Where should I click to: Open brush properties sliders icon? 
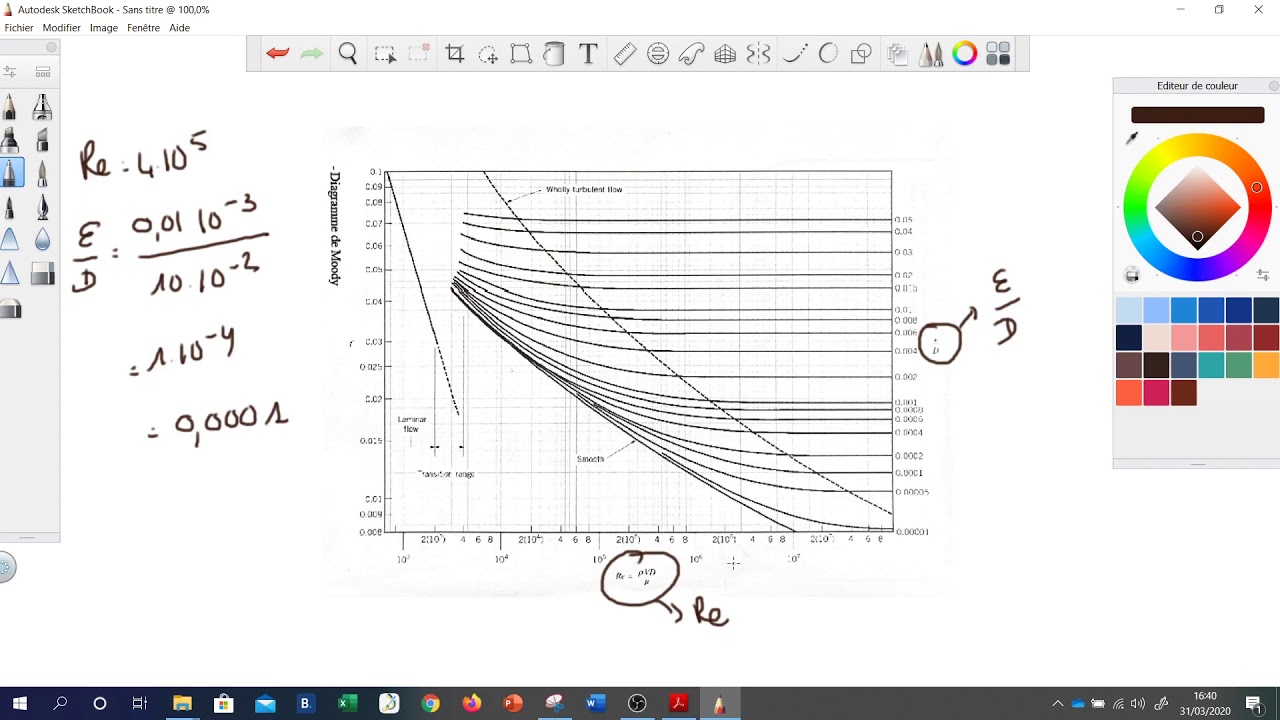tap(10, 72)
